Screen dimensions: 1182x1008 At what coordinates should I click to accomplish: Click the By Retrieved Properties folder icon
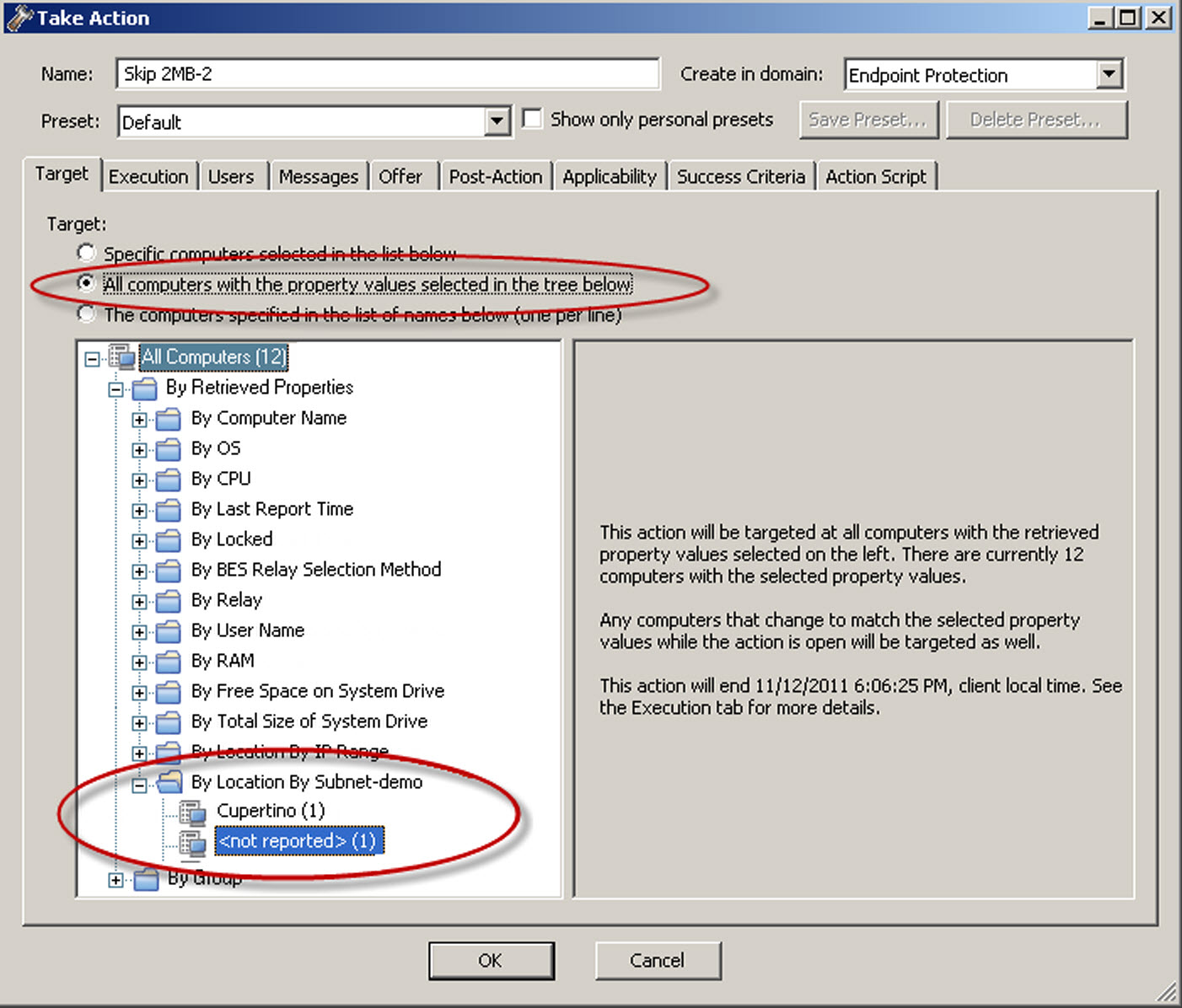tap(144, 388)
